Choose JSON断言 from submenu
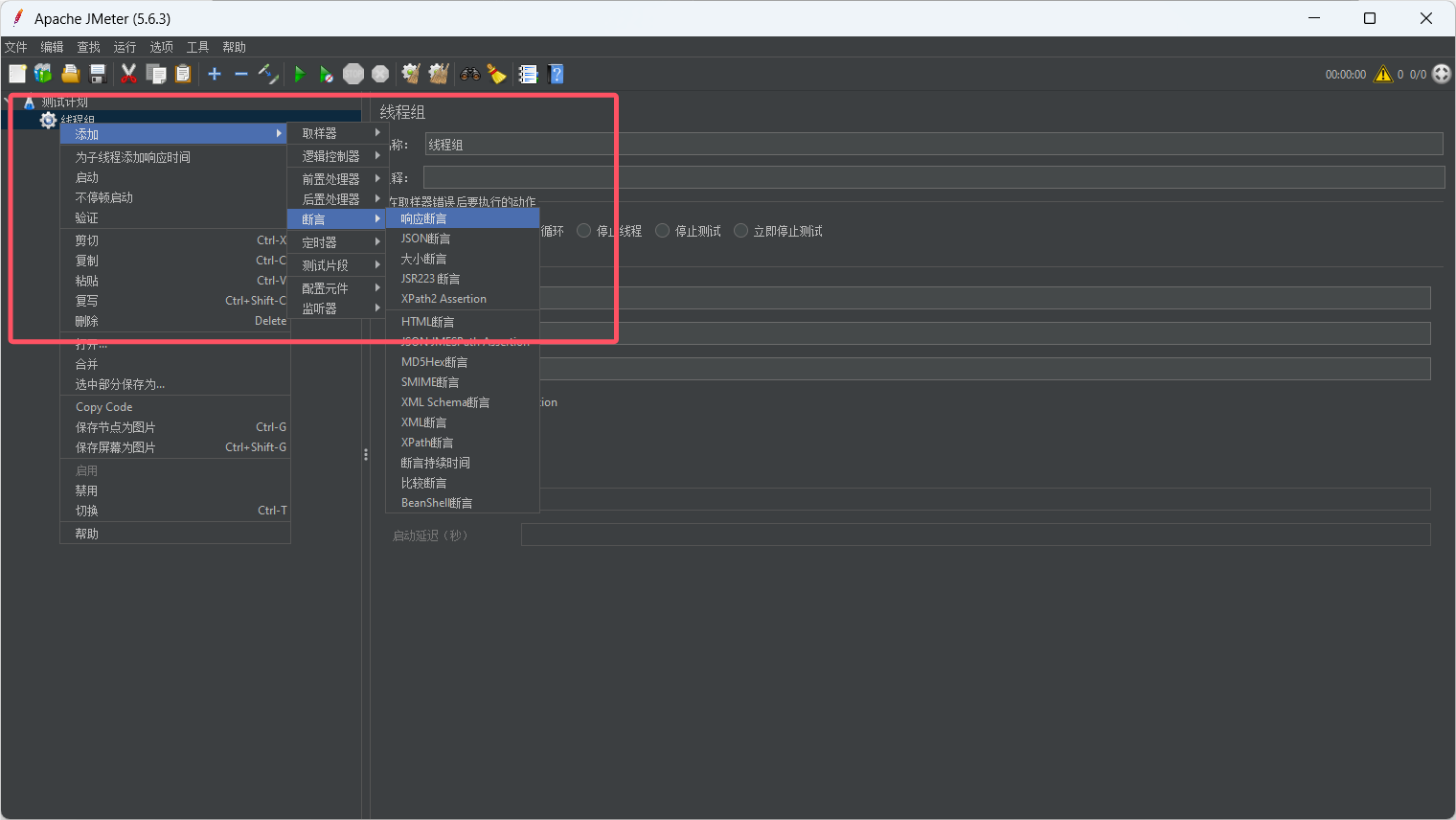This screenshot has width=1456, height=820. (x=463, y=239)
